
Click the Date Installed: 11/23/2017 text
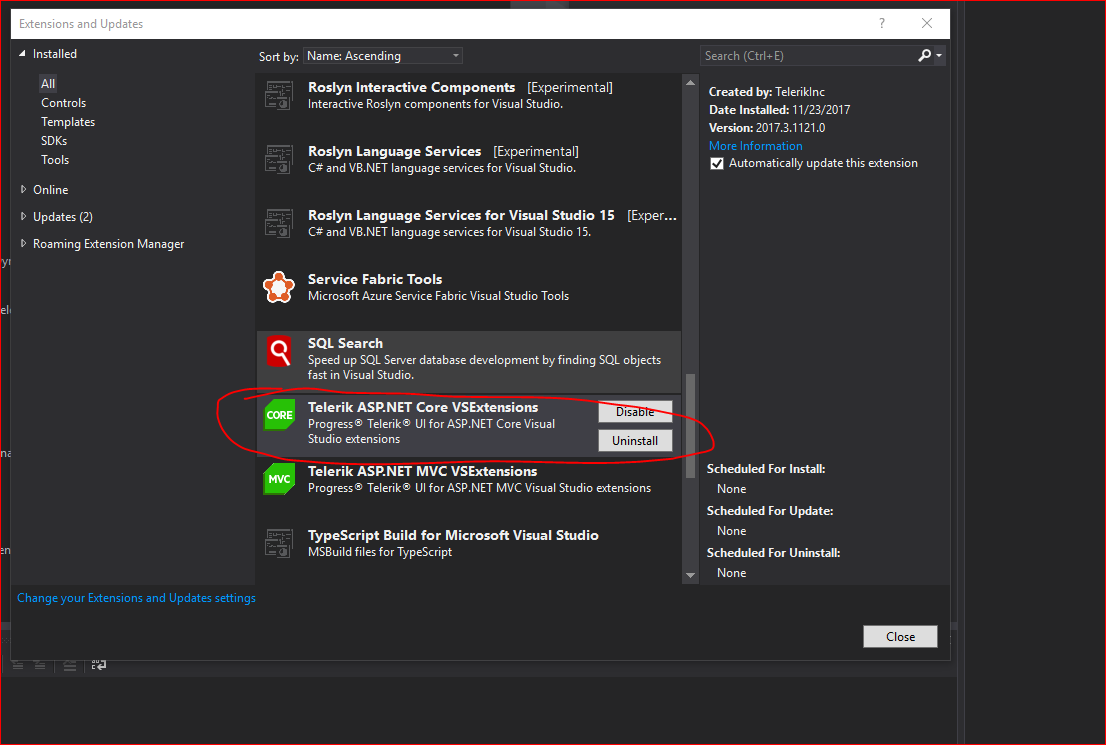coord(779,110)
